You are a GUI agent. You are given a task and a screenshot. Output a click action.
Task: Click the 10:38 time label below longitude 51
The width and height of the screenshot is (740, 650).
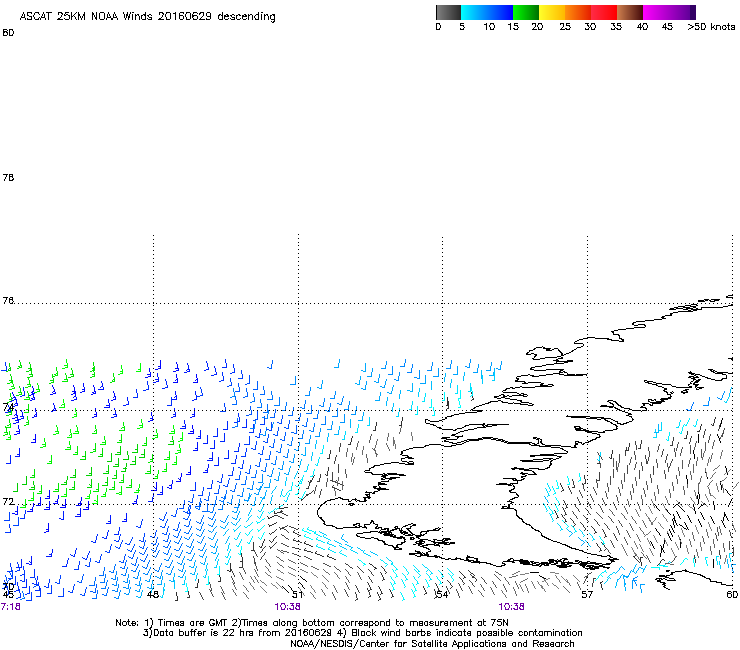tap(287, 607)
